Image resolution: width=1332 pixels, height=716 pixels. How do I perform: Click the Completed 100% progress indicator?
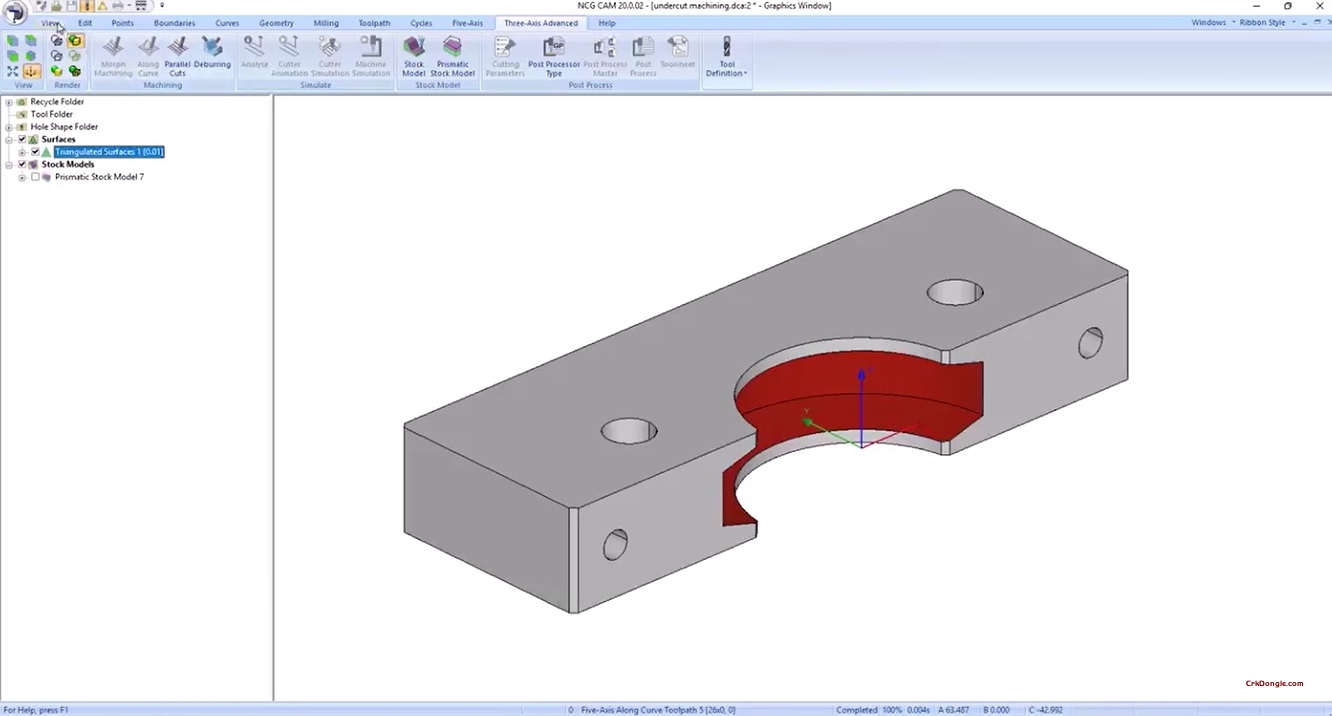pos(868,709)
